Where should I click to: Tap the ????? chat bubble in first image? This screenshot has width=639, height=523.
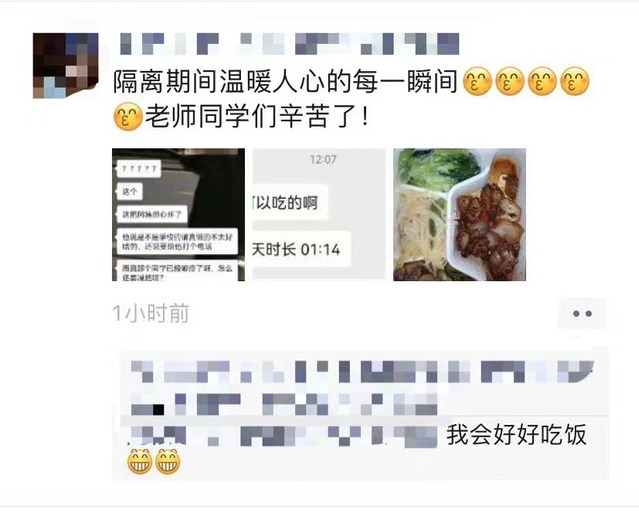[x=139, y=168]
